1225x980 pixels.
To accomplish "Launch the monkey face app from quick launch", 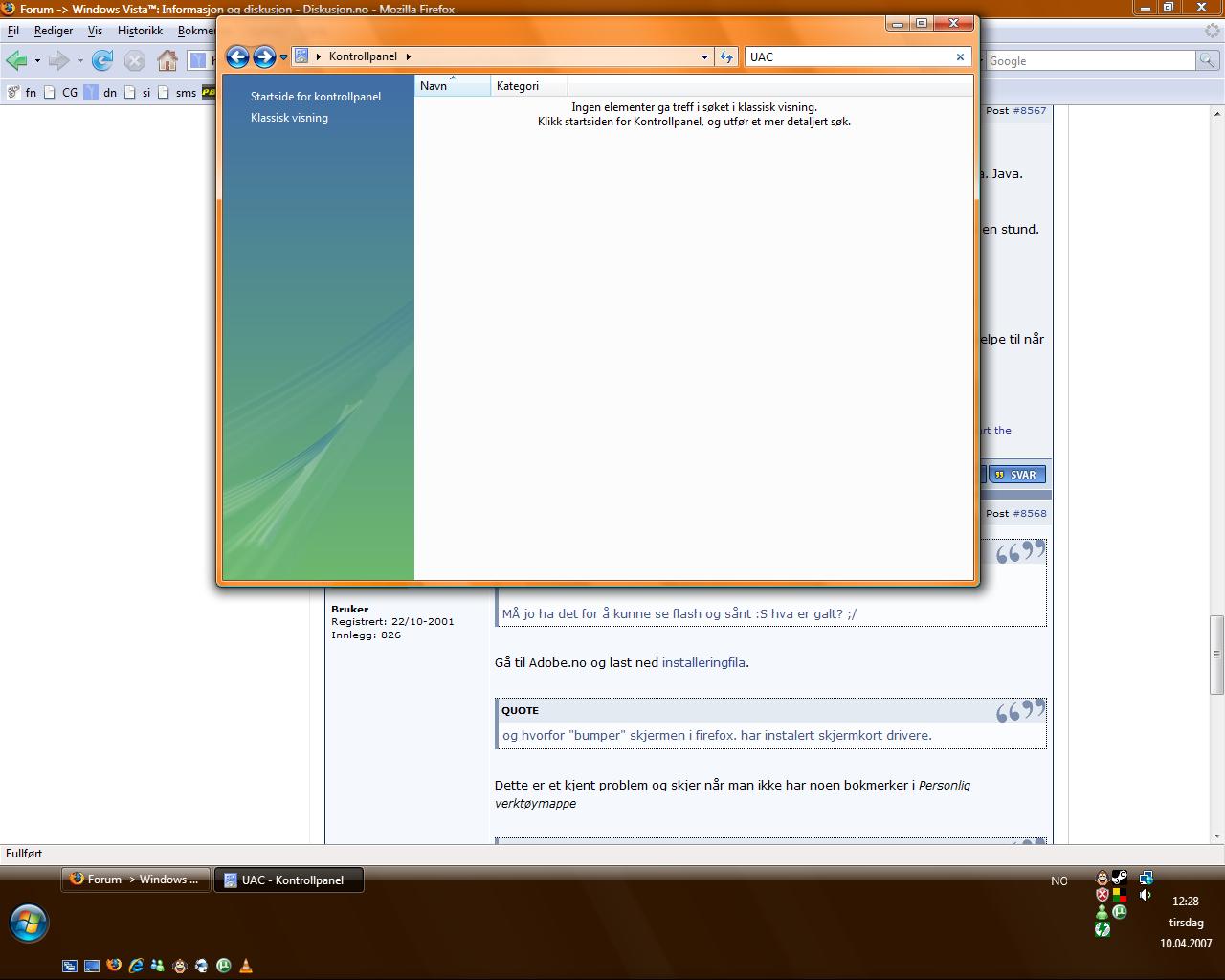I will coord(180,967).
